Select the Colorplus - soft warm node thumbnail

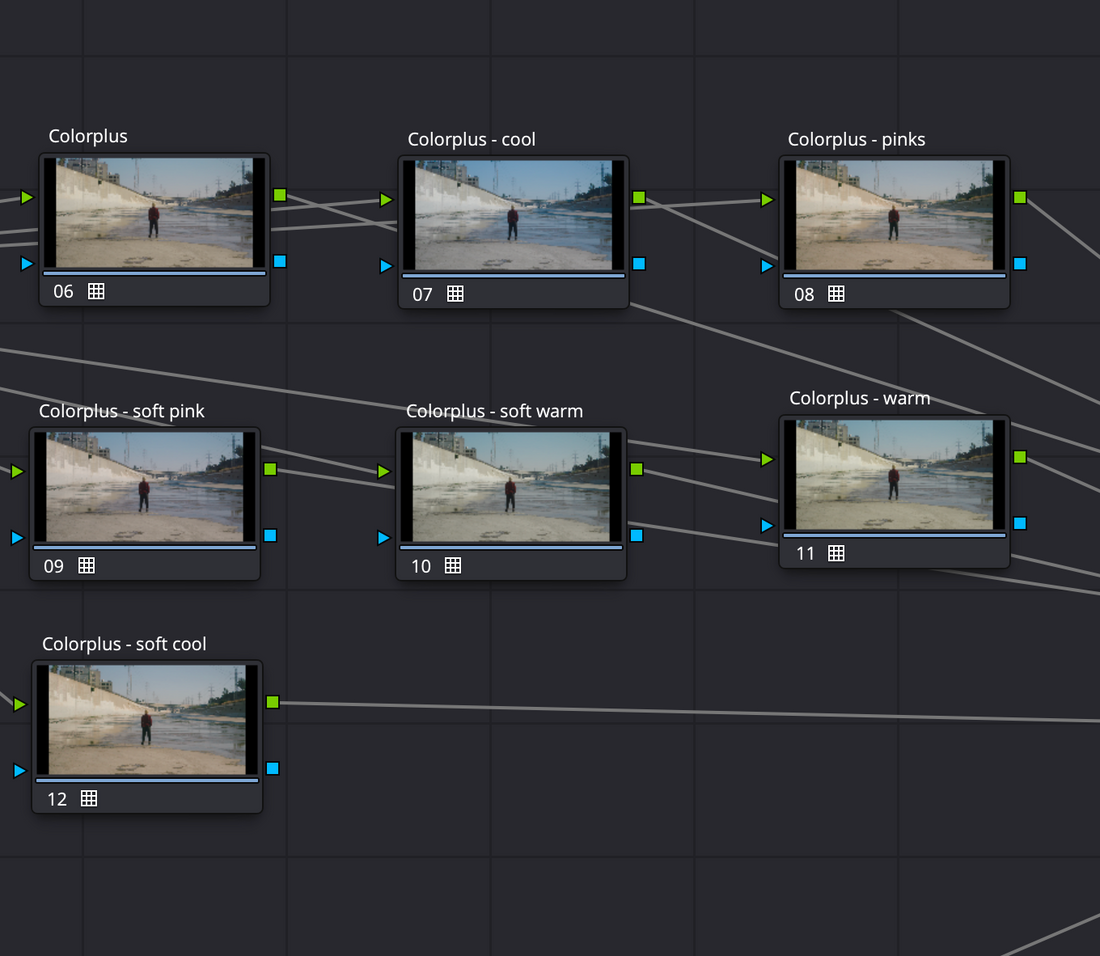tap(511, 487)
